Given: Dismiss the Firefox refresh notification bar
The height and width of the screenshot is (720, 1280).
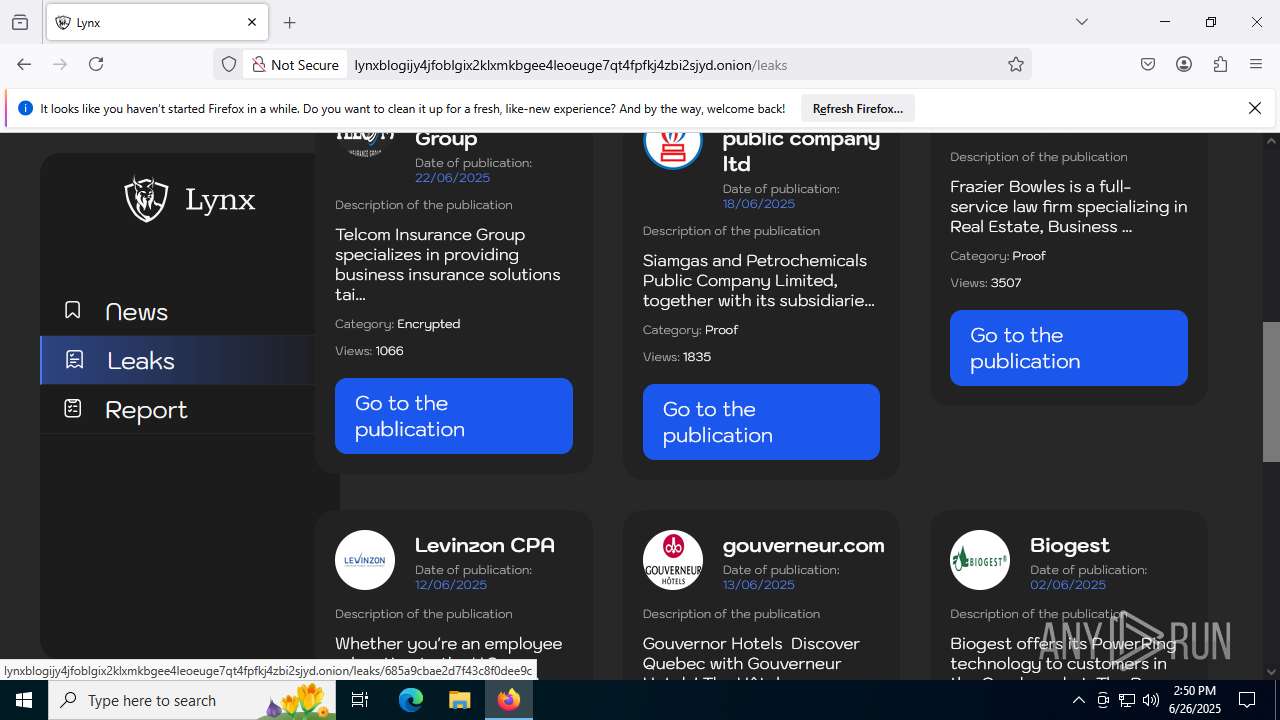Looking at the screenshot, I should 1255,108.
